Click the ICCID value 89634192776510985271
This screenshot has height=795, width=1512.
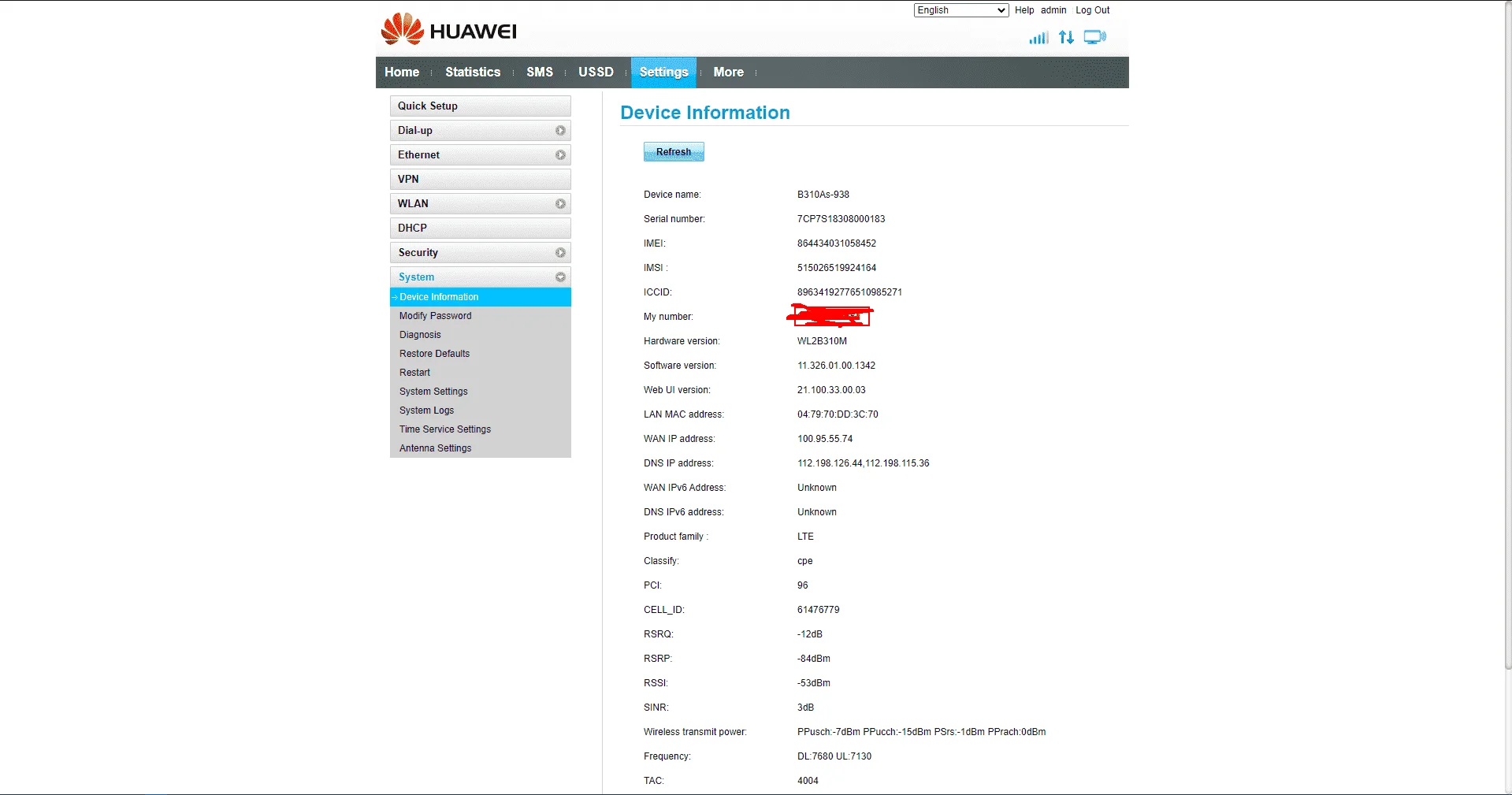(x=849, y=292)
